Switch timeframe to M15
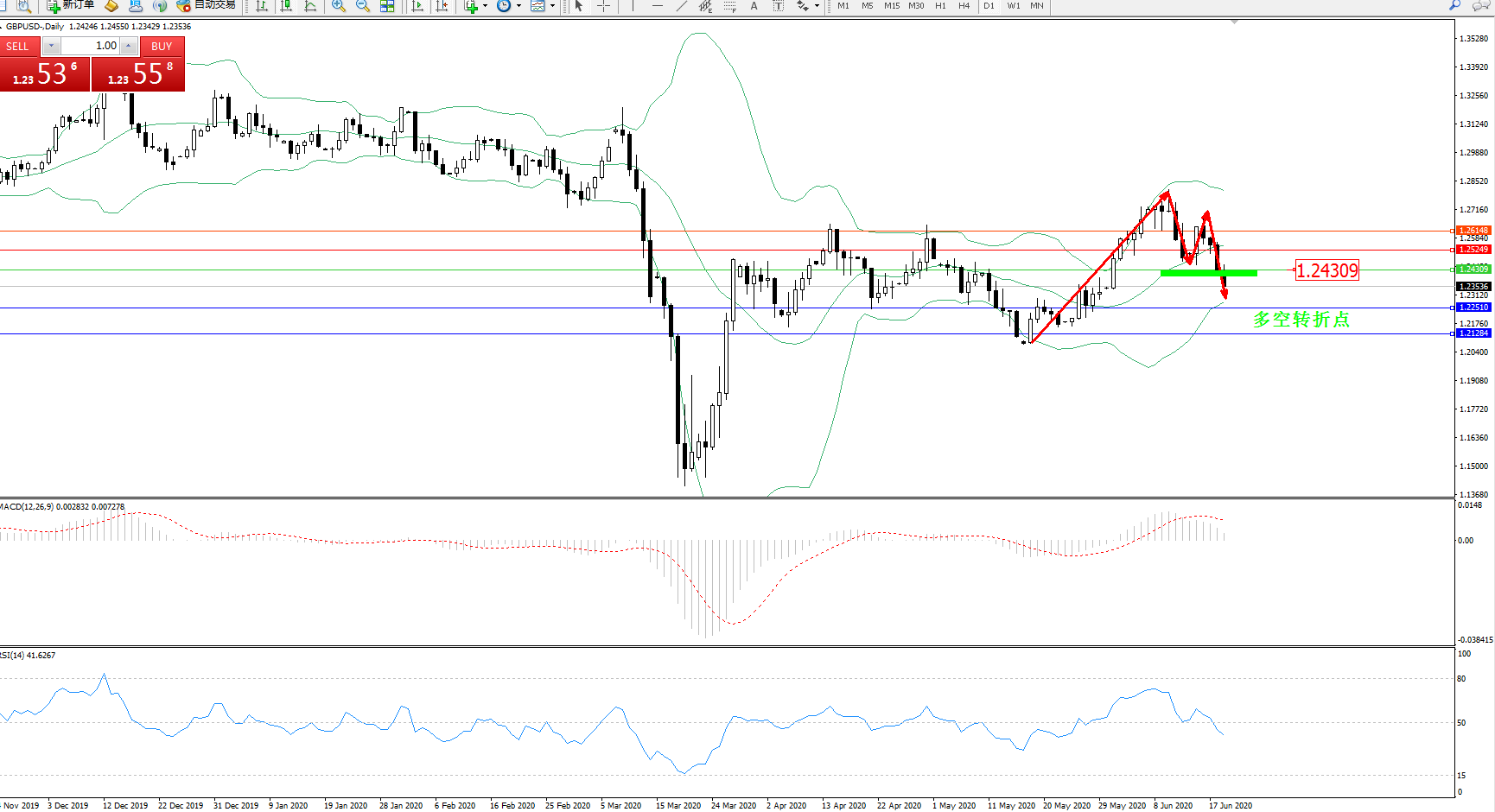 coord(891,6)
